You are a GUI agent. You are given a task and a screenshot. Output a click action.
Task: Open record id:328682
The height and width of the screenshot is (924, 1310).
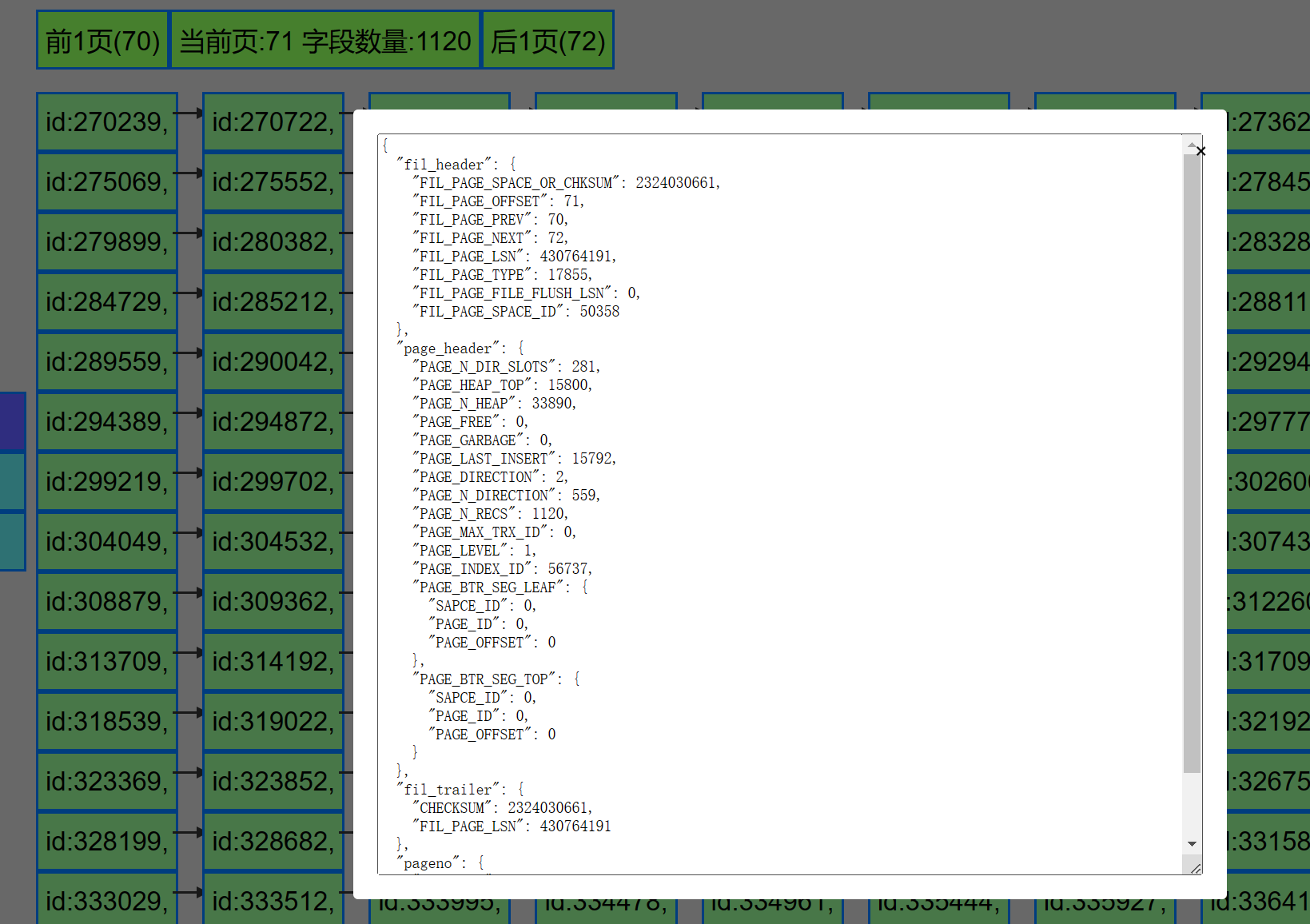coord(273,841)
